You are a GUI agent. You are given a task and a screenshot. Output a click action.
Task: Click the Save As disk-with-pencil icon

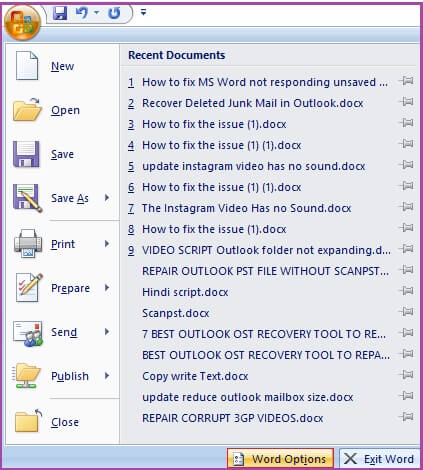(x=27, y=198)
